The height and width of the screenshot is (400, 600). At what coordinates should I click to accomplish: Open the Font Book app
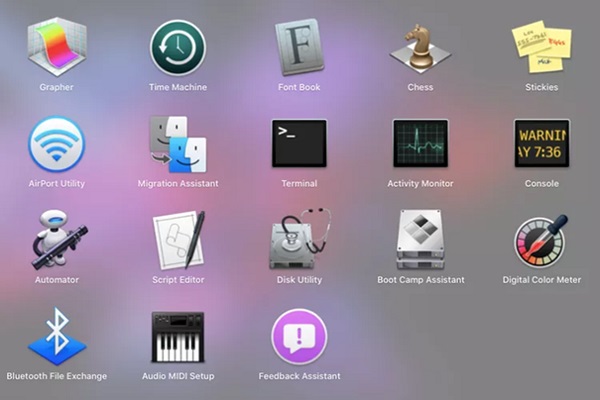[x=299, y=47]
